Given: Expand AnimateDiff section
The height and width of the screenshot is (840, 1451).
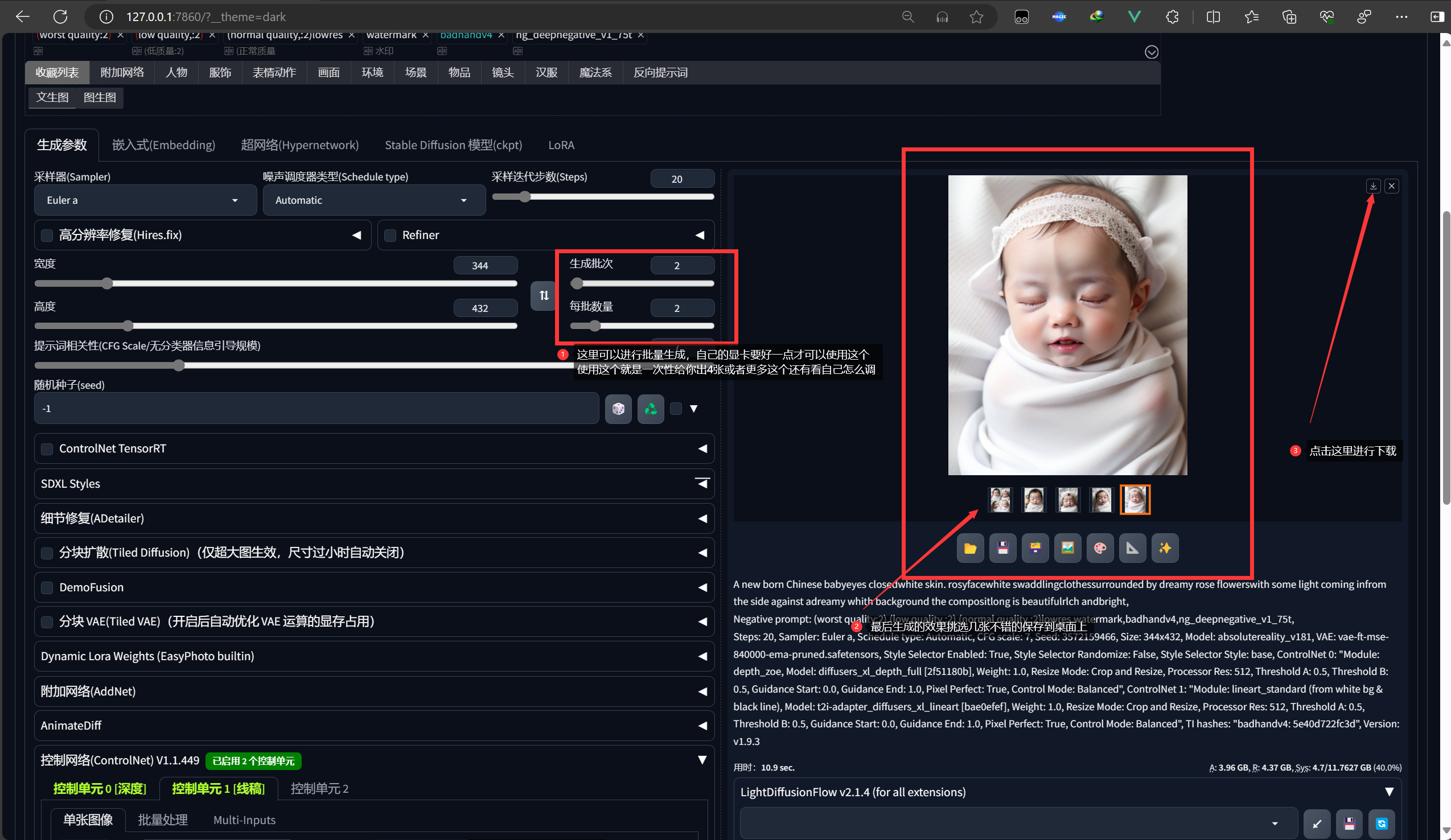Looking at the screenshot, I should pos(374,726).
